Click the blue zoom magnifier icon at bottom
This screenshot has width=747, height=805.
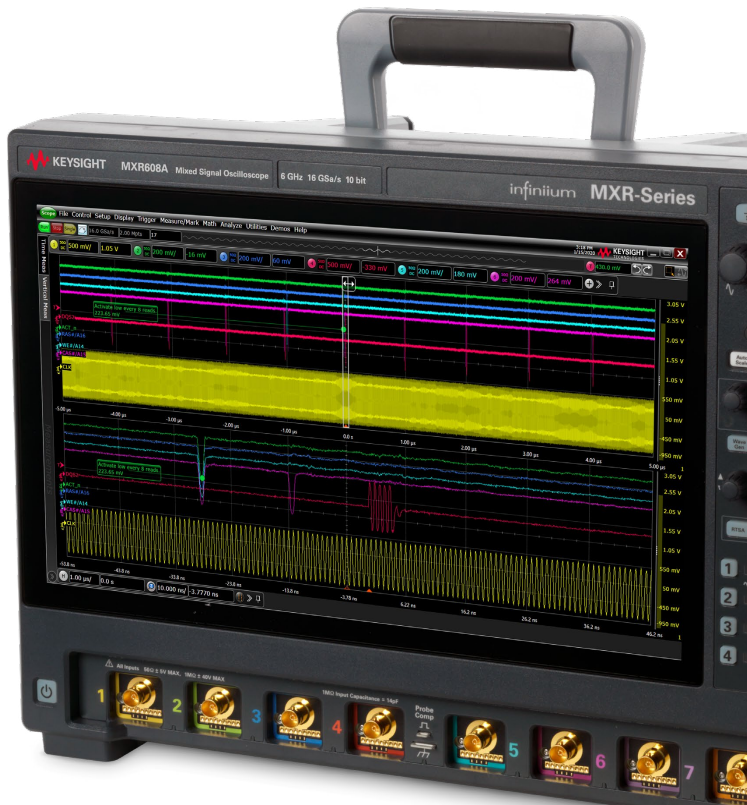[x=150, y=586]
